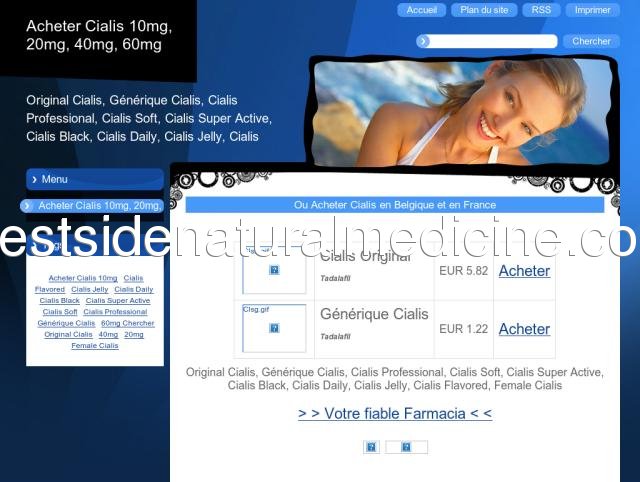Screen dimensions: 640x482
Task: Click broken image icon in Cialis Original row
Action: (274, 270)
